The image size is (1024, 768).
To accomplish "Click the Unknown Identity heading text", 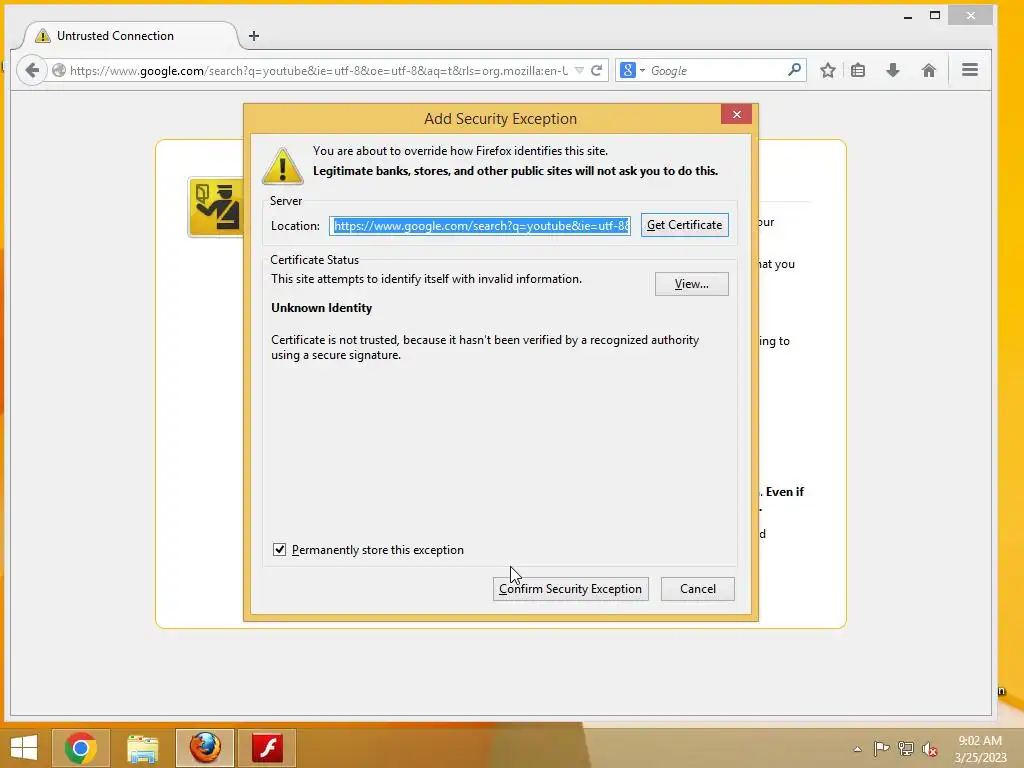I will coord(321,308).
